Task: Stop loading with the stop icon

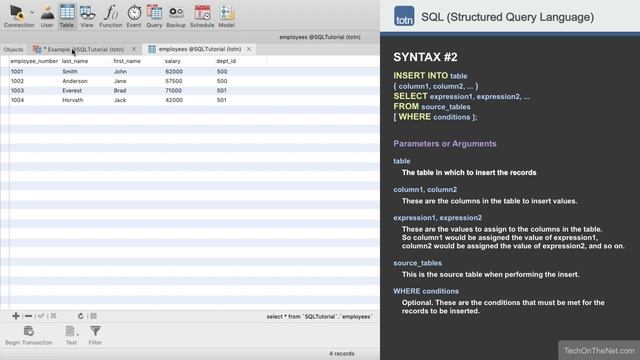Action: tap(93, 316)
